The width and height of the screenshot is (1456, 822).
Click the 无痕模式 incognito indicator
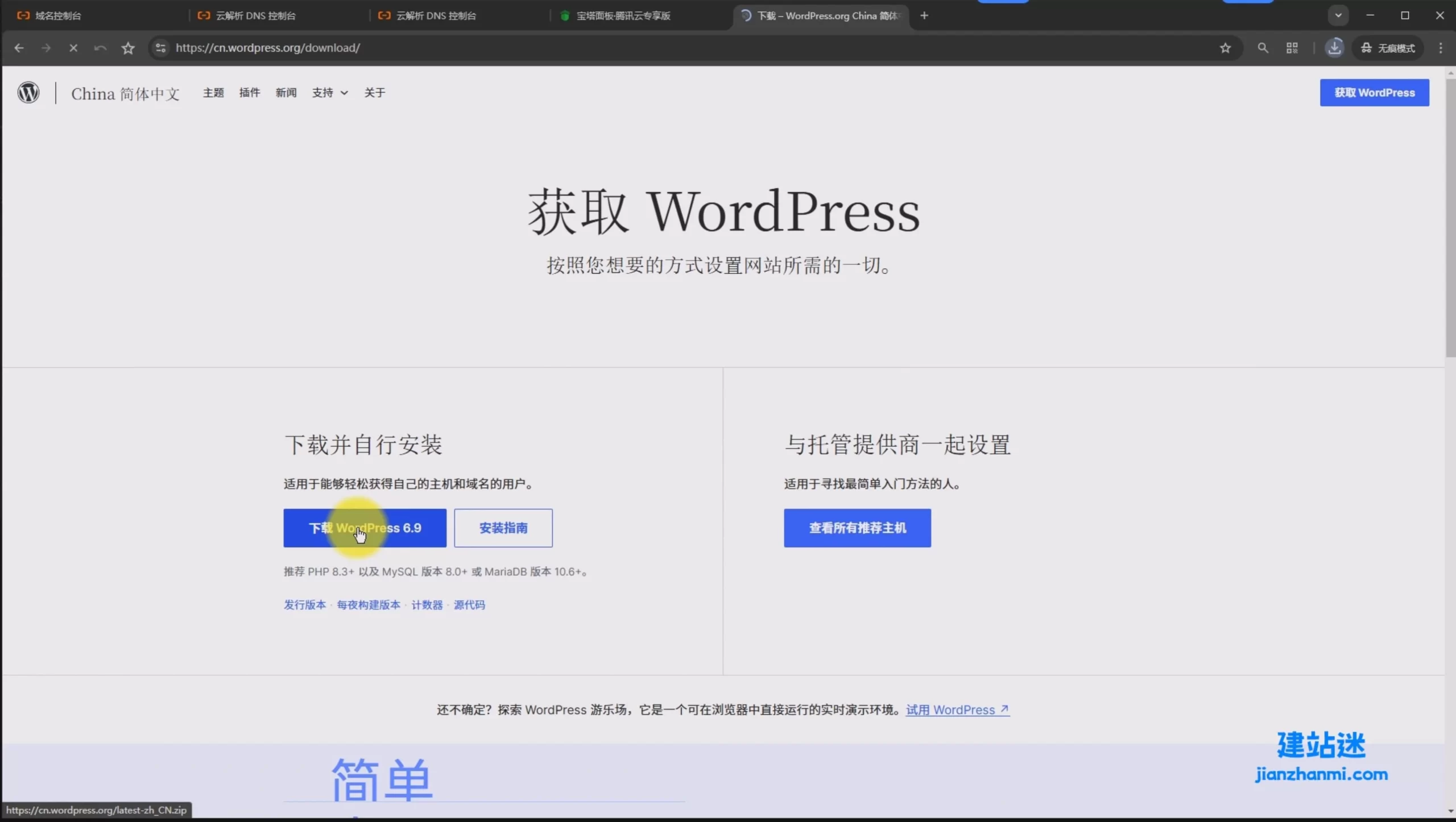point(1388,48)
